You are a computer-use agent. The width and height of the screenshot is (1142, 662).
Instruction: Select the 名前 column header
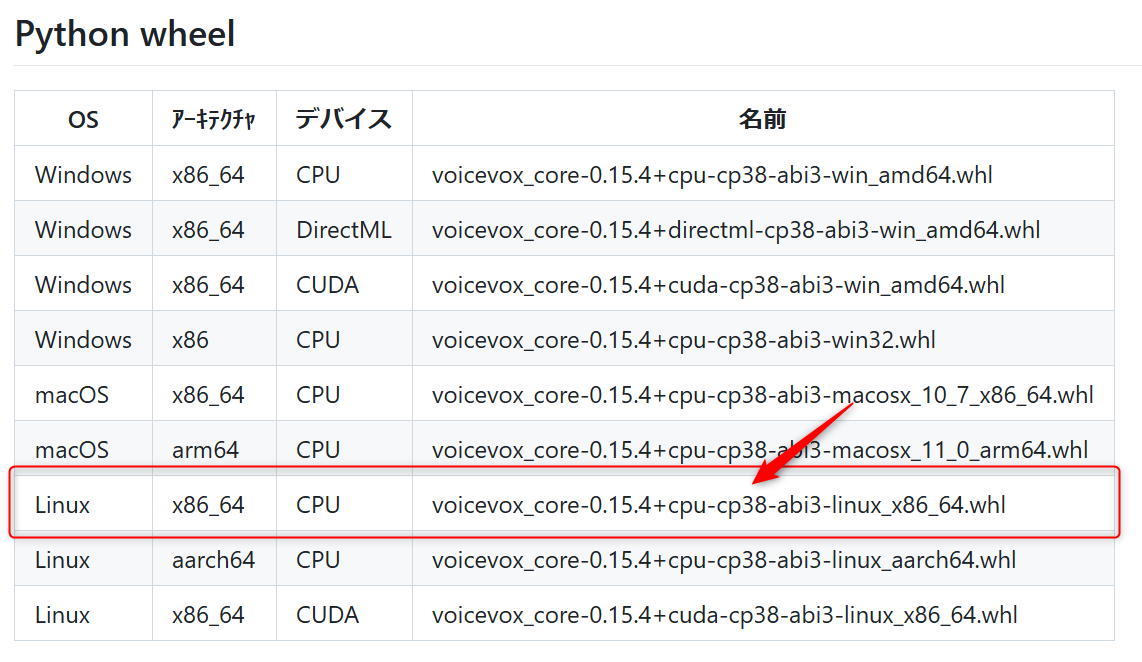763,119
